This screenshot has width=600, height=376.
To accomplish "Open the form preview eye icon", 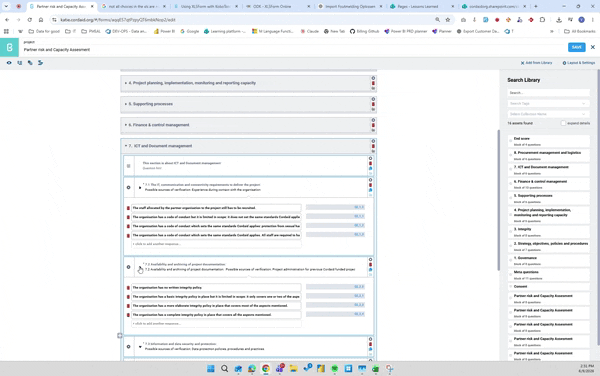I will [x=9, y=63].
